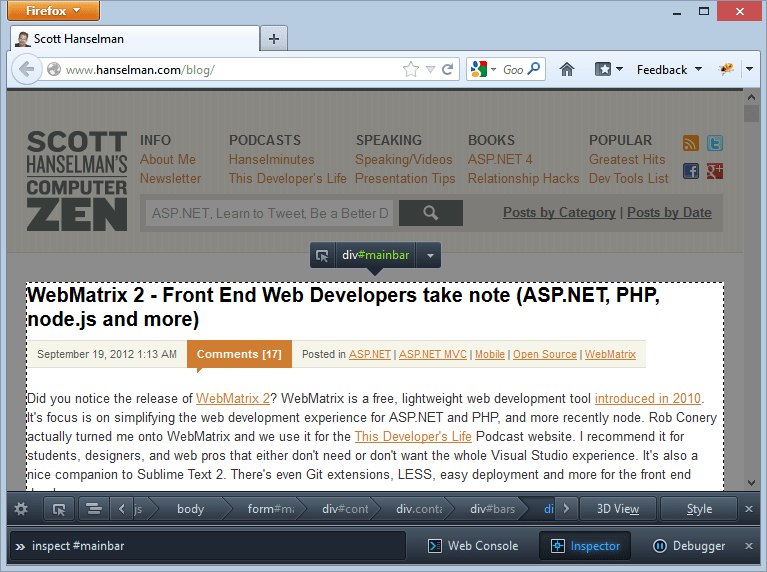The width and height of the screenshot is (767, 572).
Task: Toggle the element picker inspect icon
Action: (59, 509)
